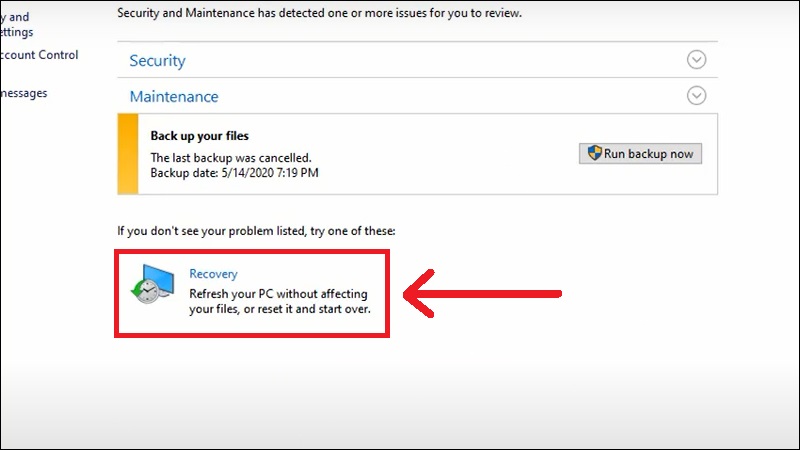
Task: Click the 'detected one or more issues' header text
Action: coord(320,14)
